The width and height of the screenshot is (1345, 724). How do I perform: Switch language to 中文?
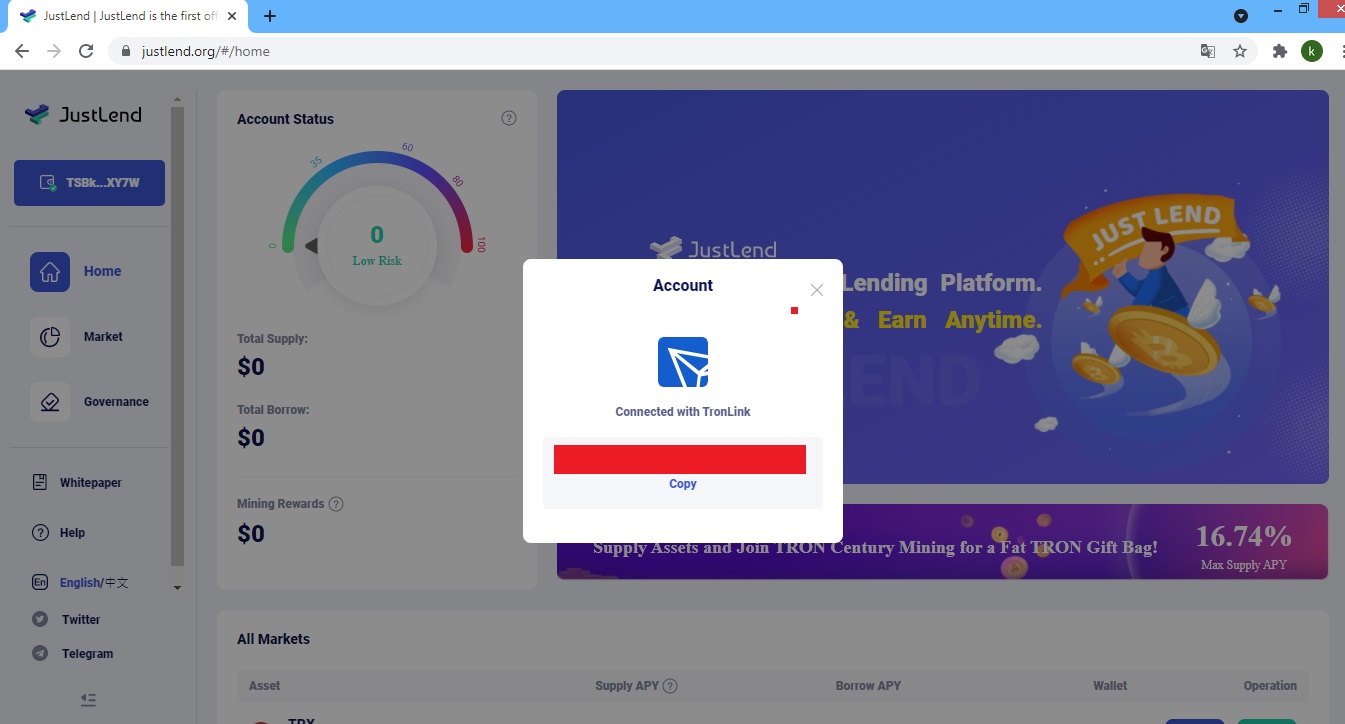click(x=116, y=583)
